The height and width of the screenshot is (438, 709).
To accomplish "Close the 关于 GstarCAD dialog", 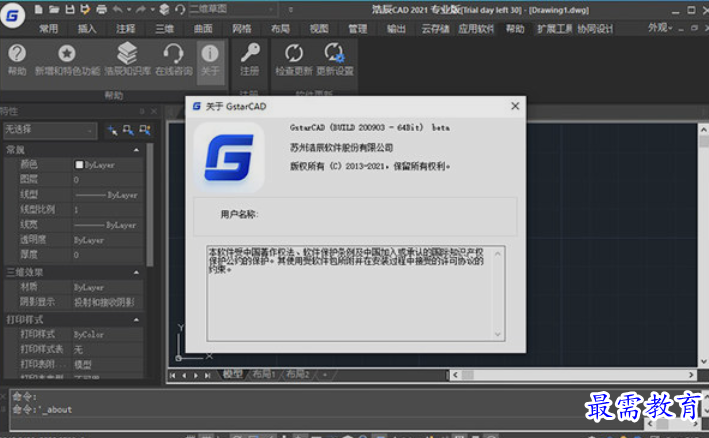I will point(515,106).
